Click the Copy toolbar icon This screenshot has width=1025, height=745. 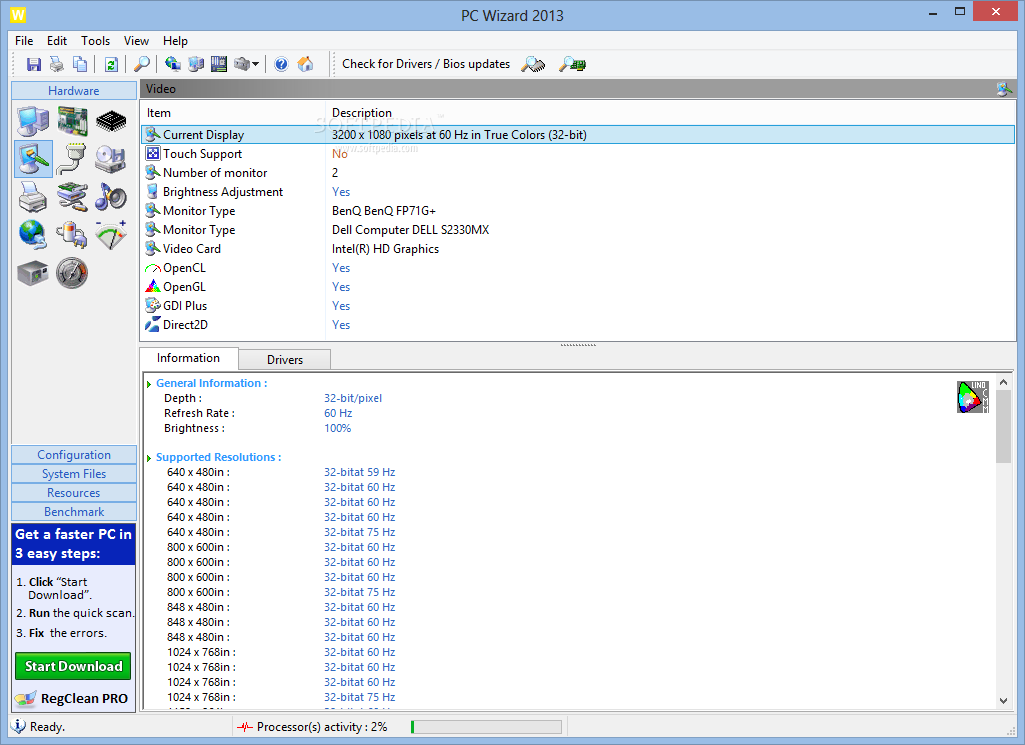pos(80,64)
